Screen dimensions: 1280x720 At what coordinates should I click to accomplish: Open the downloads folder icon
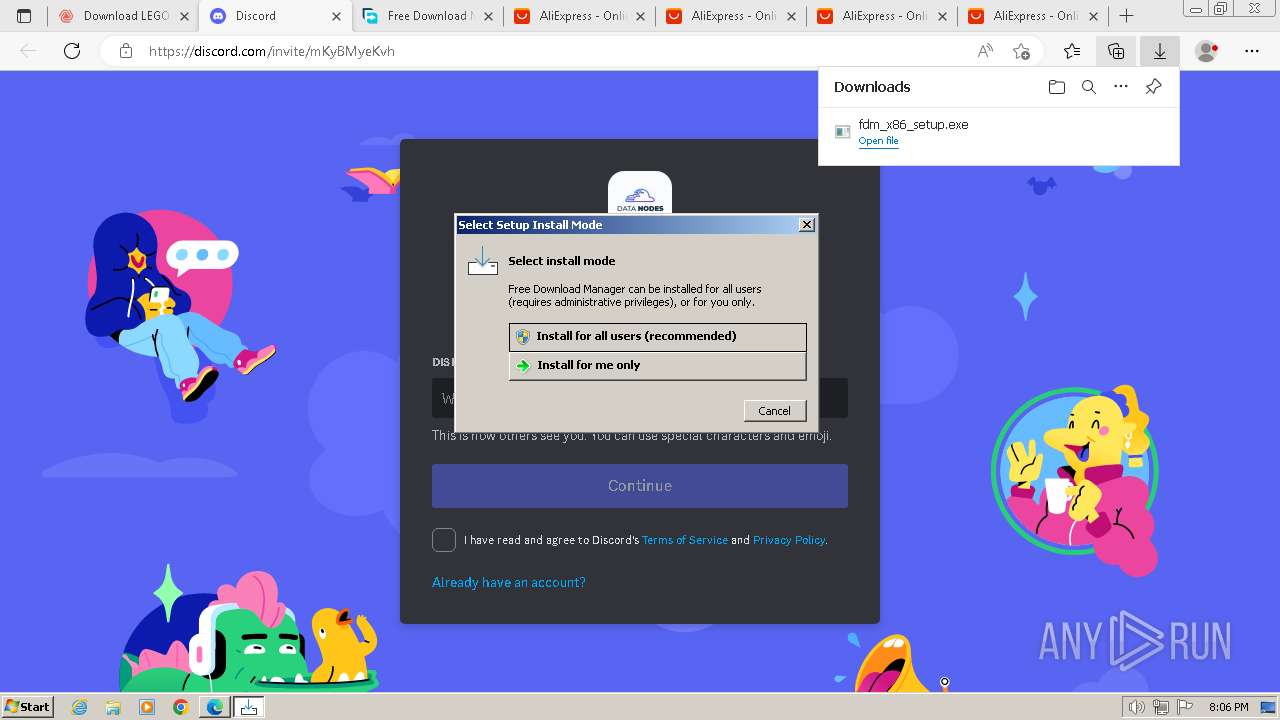(1057, 87)
